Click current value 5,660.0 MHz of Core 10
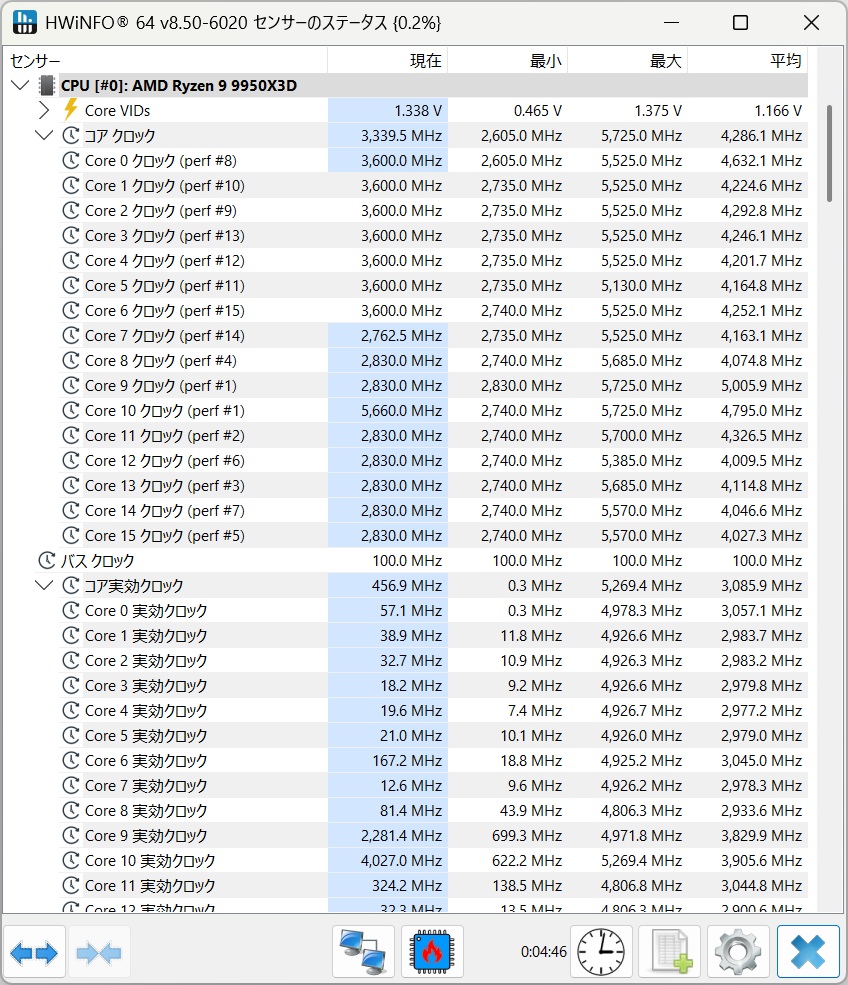Image resolution: width=848 pixels, height=985 pixels. click(x=401, y=411)
